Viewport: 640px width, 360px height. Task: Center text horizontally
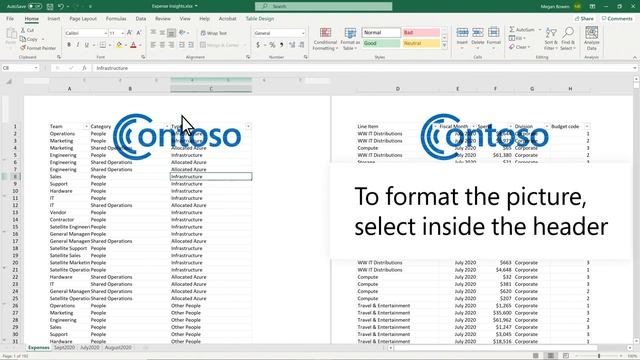[x=162, y=45]
